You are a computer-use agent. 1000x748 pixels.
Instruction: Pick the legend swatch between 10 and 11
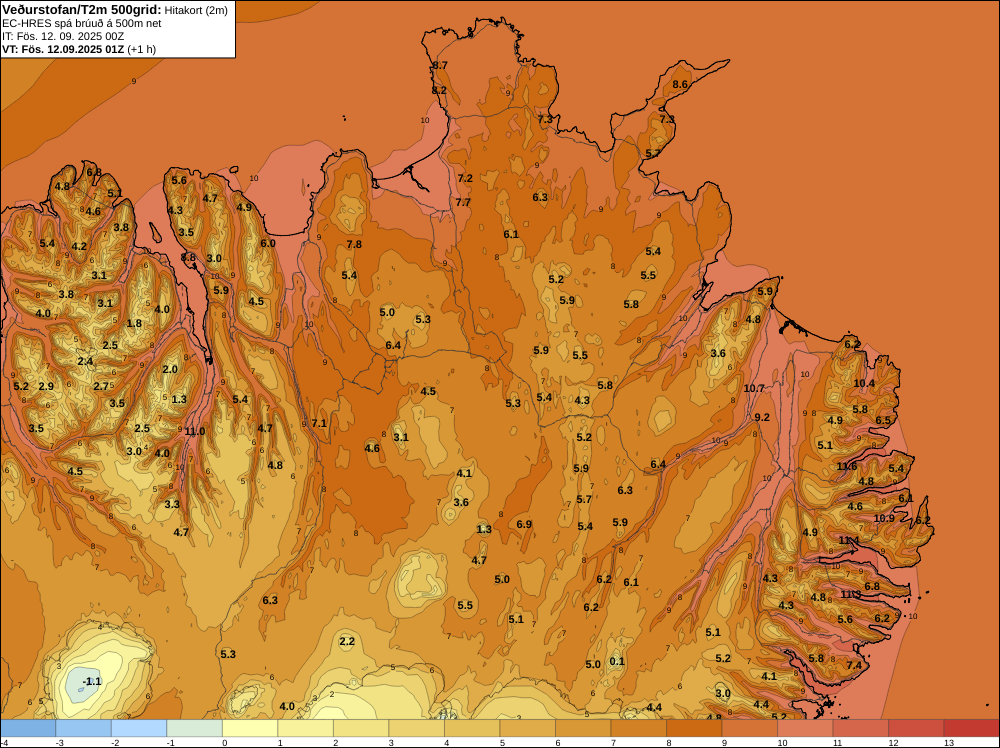(x=805, y=728)
